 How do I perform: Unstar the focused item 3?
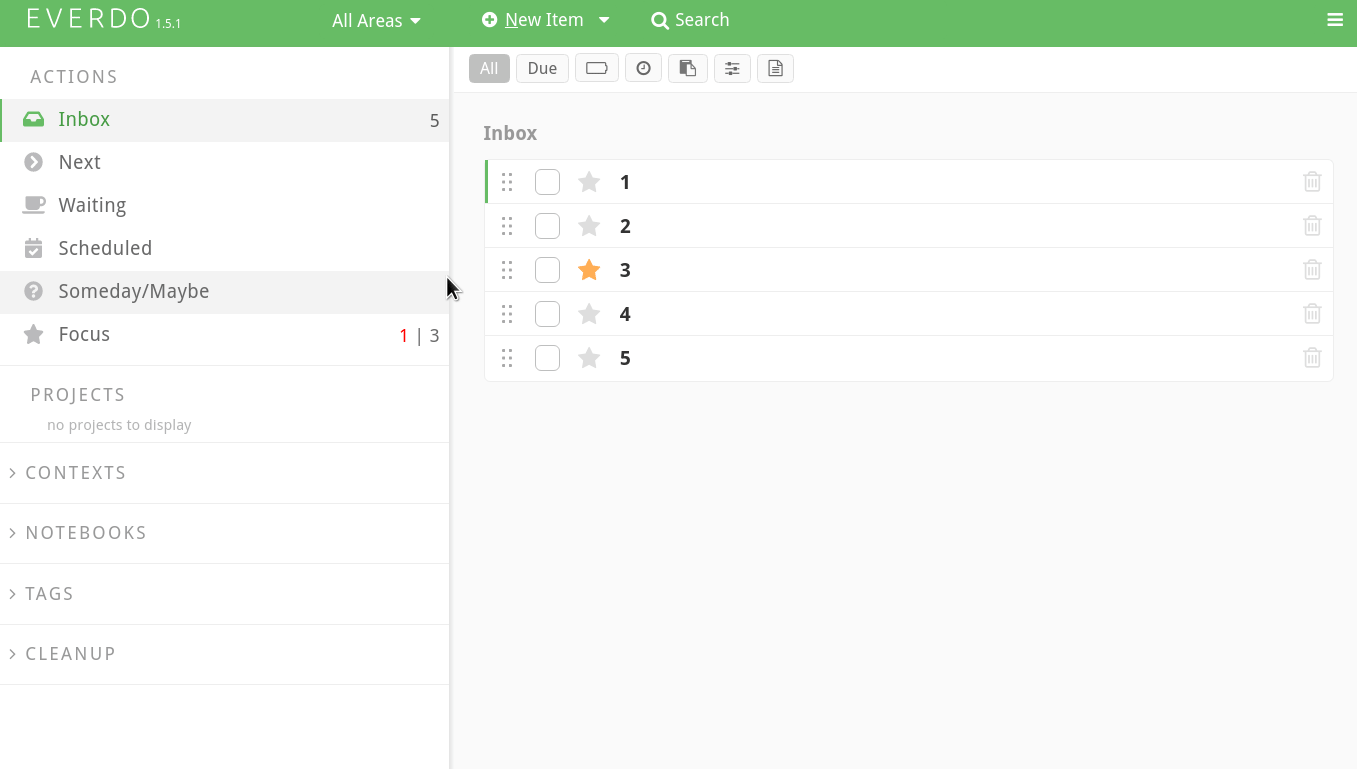click(x=589, y=270)
